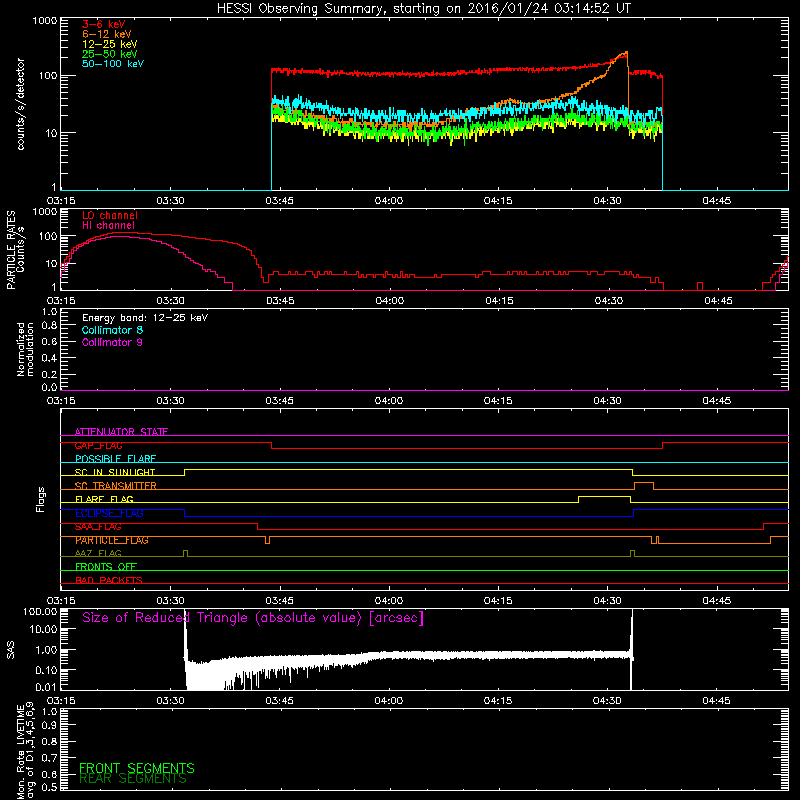Click the 04:30 tick under the Flags panel

607,601
